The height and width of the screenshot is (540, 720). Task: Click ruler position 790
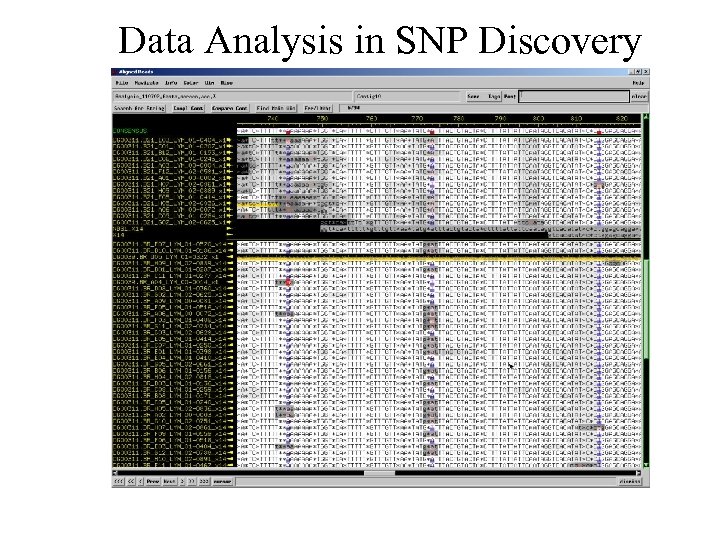pos(500,118)
